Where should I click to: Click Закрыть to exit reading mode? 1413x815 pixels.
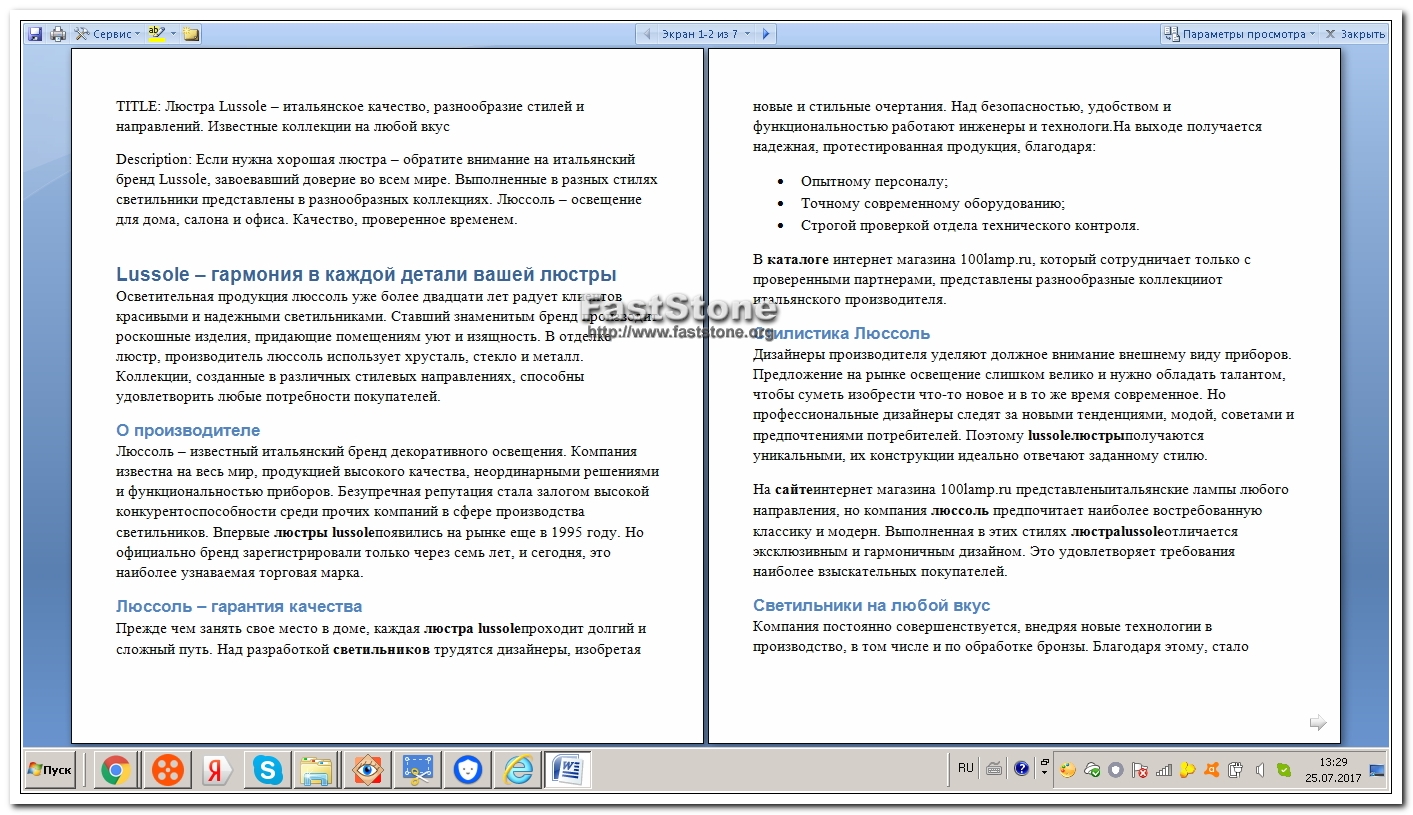(x=1355, y=34)
